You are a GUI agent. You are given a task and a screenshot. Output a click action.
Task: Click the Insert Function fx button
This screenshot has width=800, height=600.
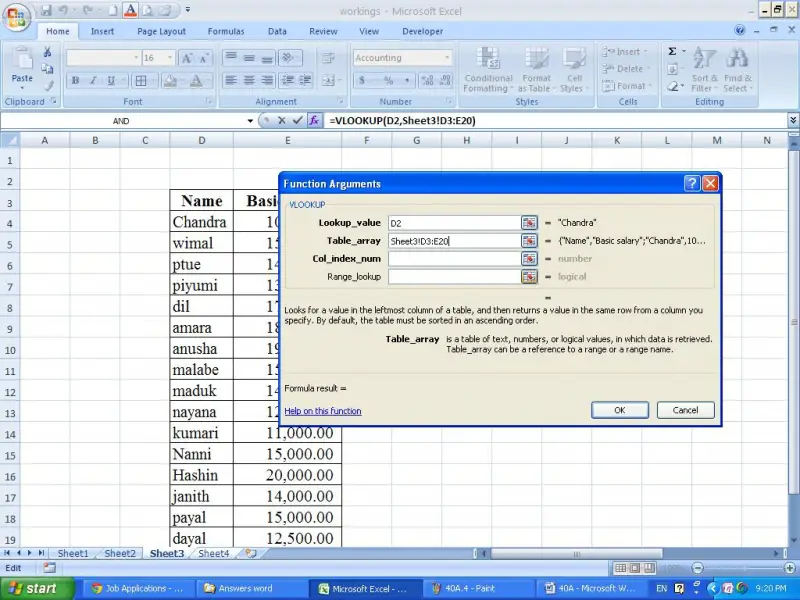pos(314,121)
